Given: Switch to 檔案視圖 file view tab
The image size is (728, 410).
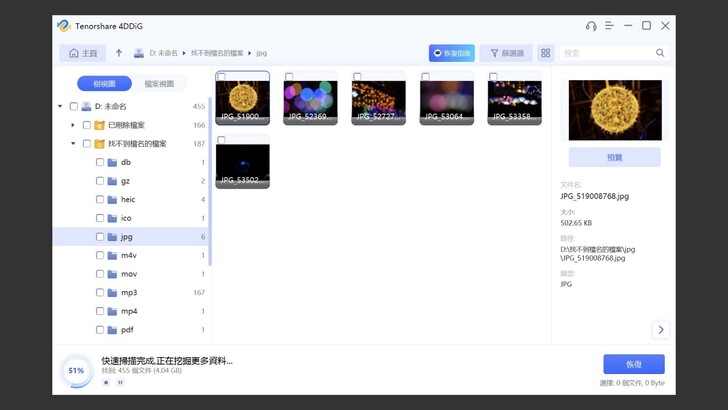Looking at the screenshot, I should coord(159,84).
